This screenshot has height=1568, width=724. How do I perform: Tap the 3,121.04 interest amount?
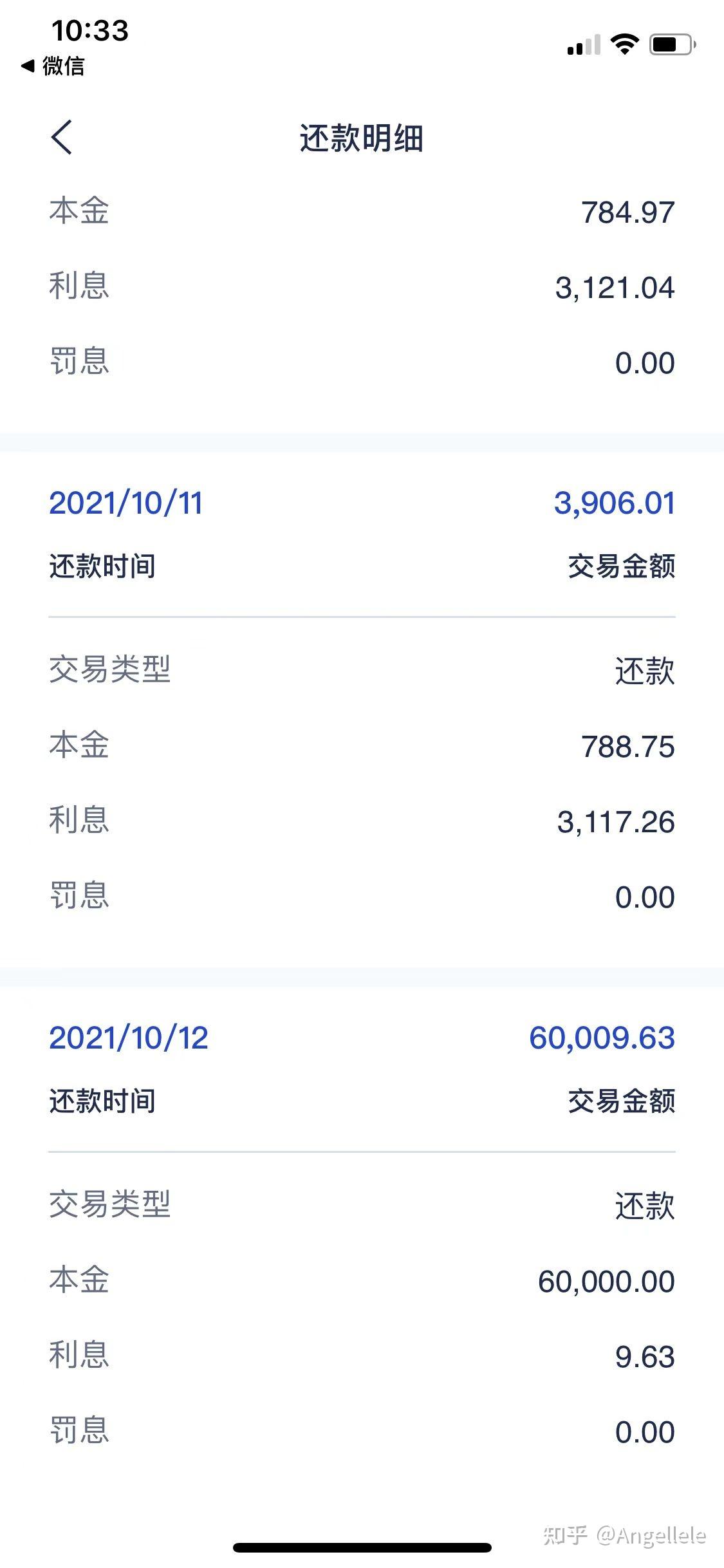click(615, 288)
